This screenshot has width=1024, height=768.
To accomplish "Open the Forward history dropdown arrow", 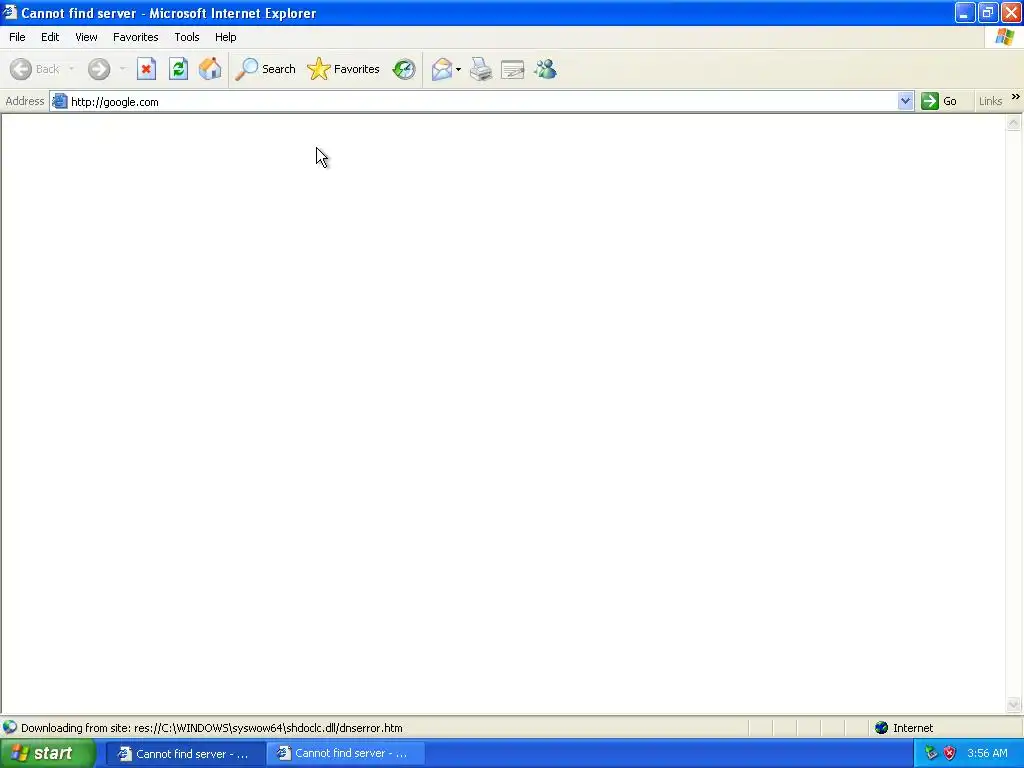I will (122, 69).
